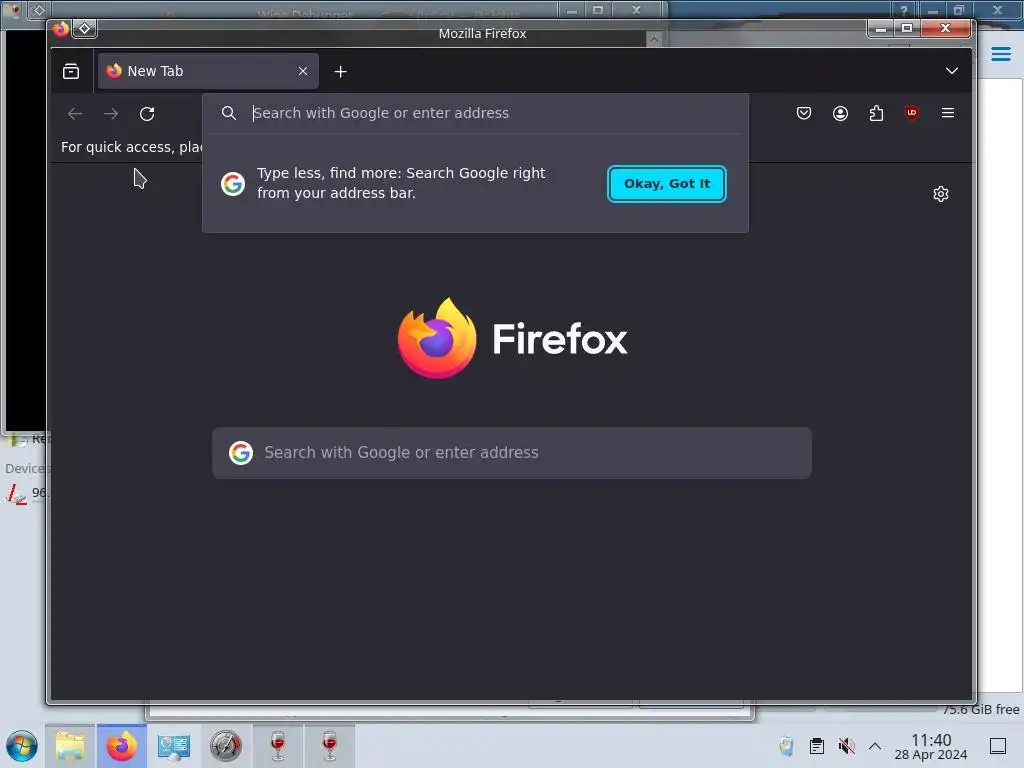Click the 11:40 clock in the taskbar
1024x768 pixels.
[931, 746]
